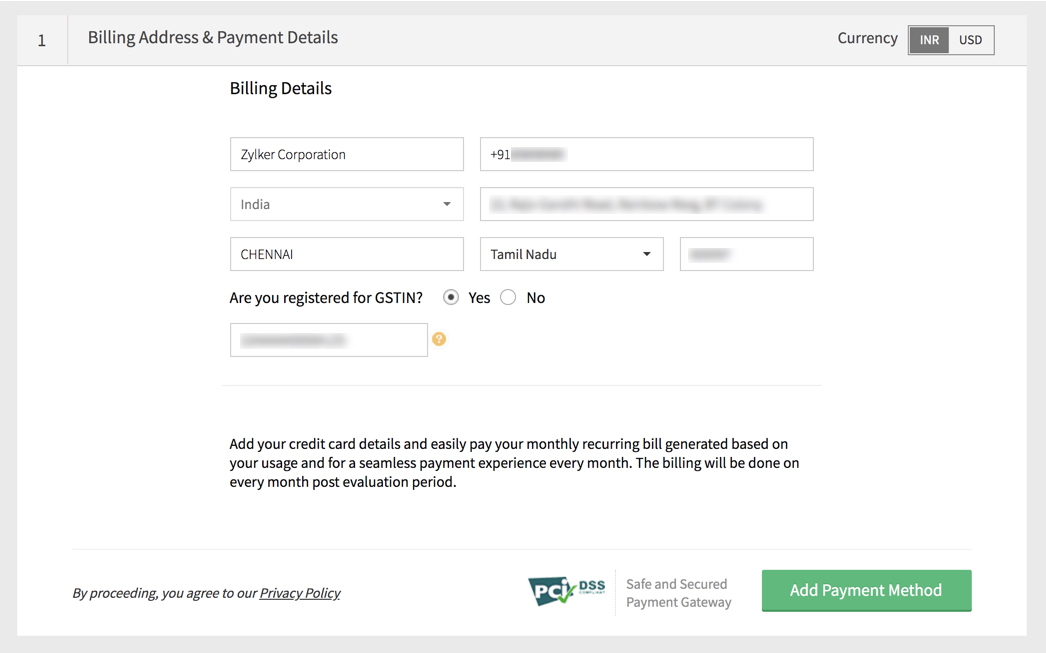Viewport: 1046px width, 653px height.
Task: Switch currency to USD
Action: (971, 40)
